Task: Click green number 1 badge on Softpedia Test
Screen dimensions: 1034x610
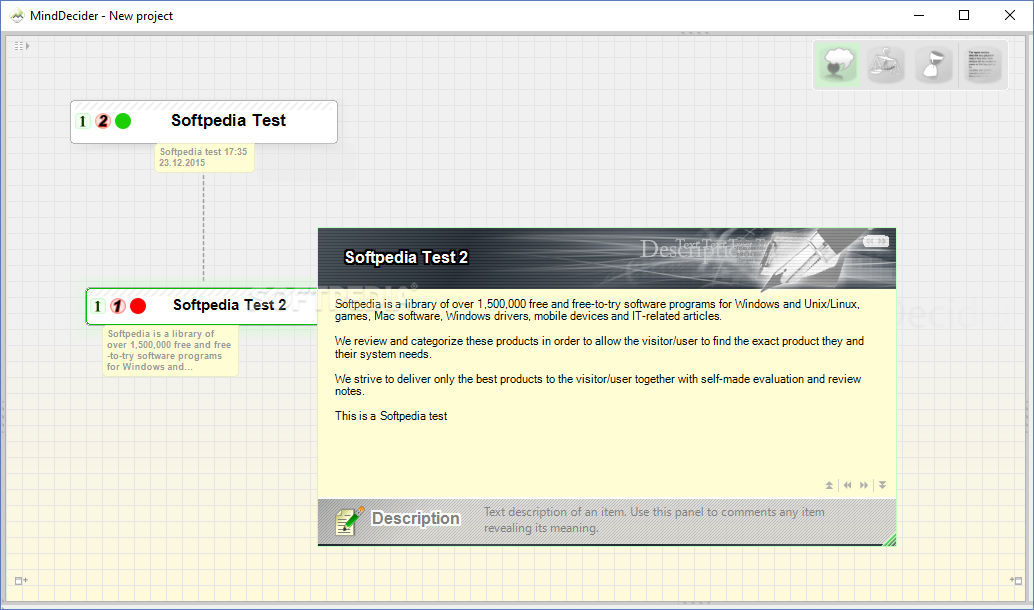Action: (82, 121)
